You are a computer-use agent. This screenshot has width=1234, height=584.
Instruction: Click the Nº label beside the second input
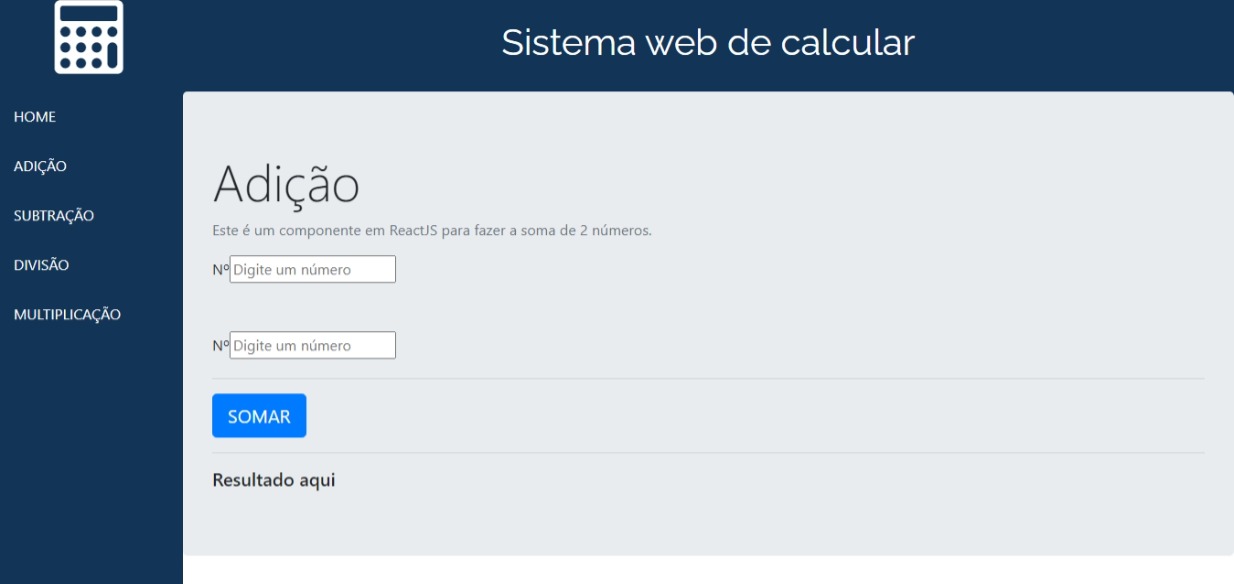click(219, 345)
